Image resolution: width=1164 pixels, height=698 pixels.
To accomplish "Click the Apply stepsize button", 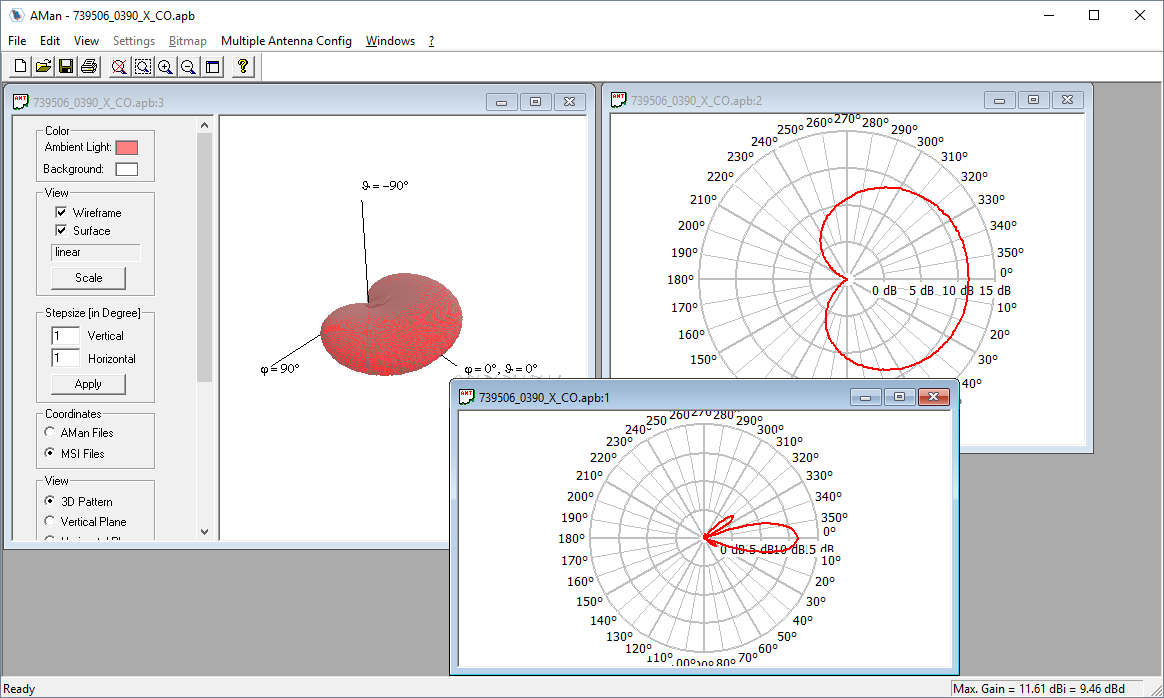I will pos(88,384).
